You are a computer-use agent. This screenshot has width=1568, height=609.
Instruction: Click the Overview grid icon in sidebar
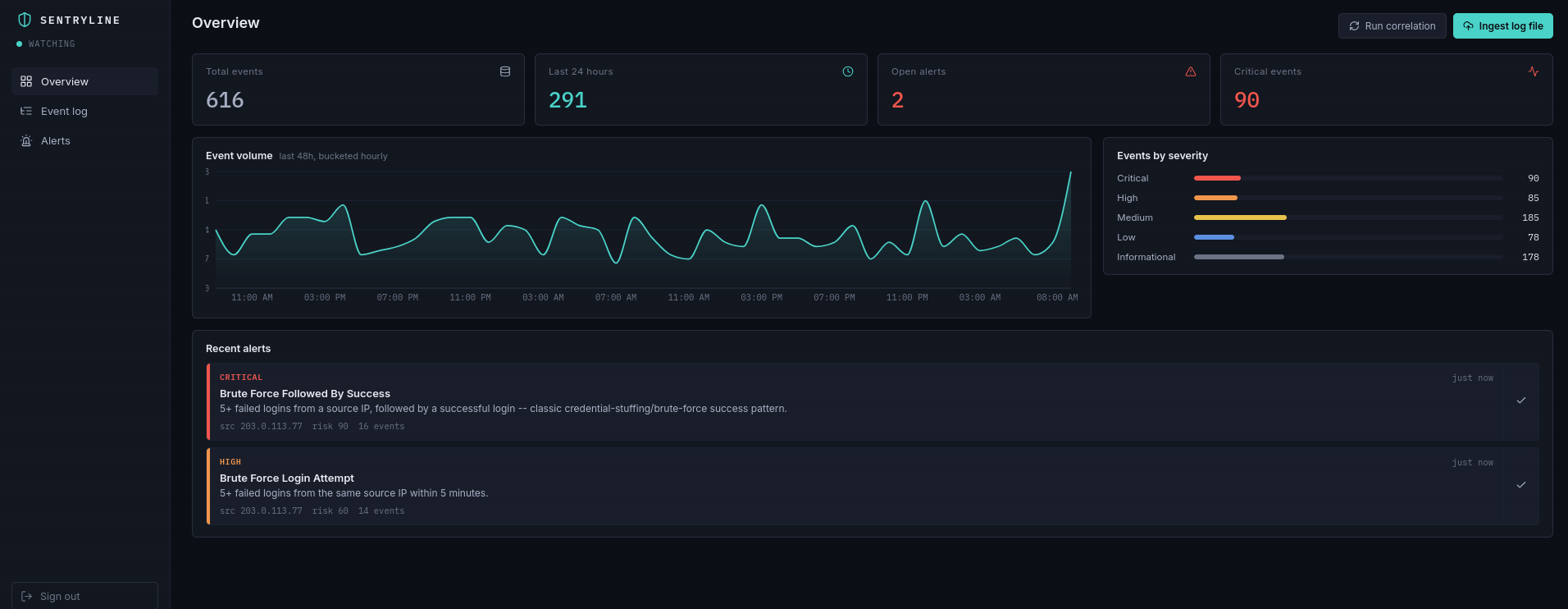pos(26,81)
